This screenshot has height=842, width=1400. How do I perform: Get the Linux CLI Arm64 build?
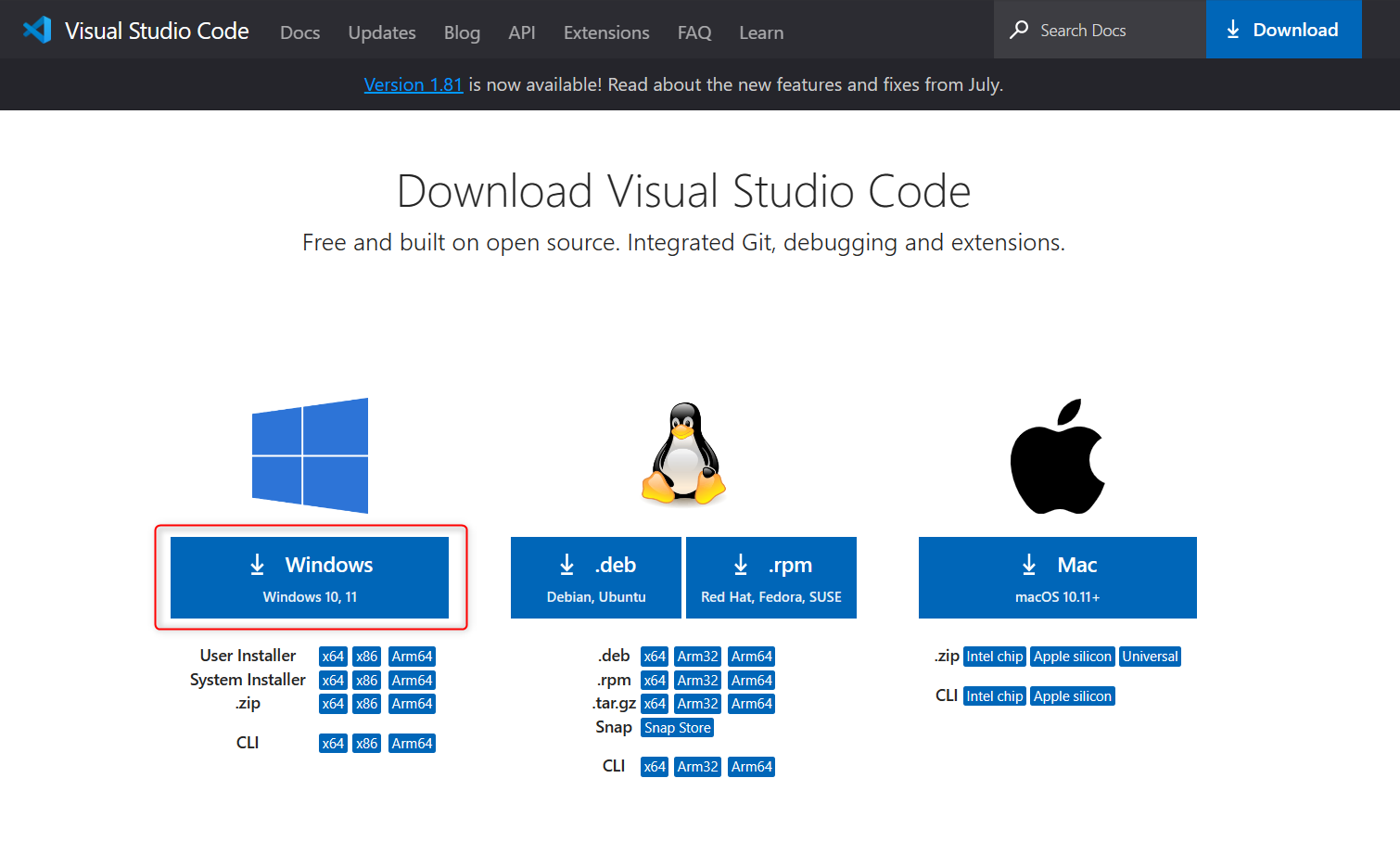pos(752,767)
